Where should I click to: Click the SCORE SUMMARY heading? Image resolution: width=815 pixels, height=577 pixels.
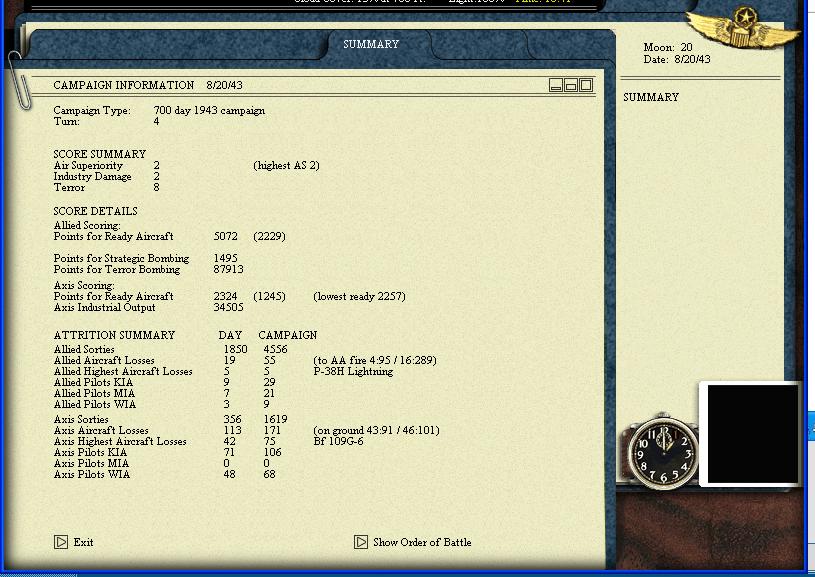100,154
